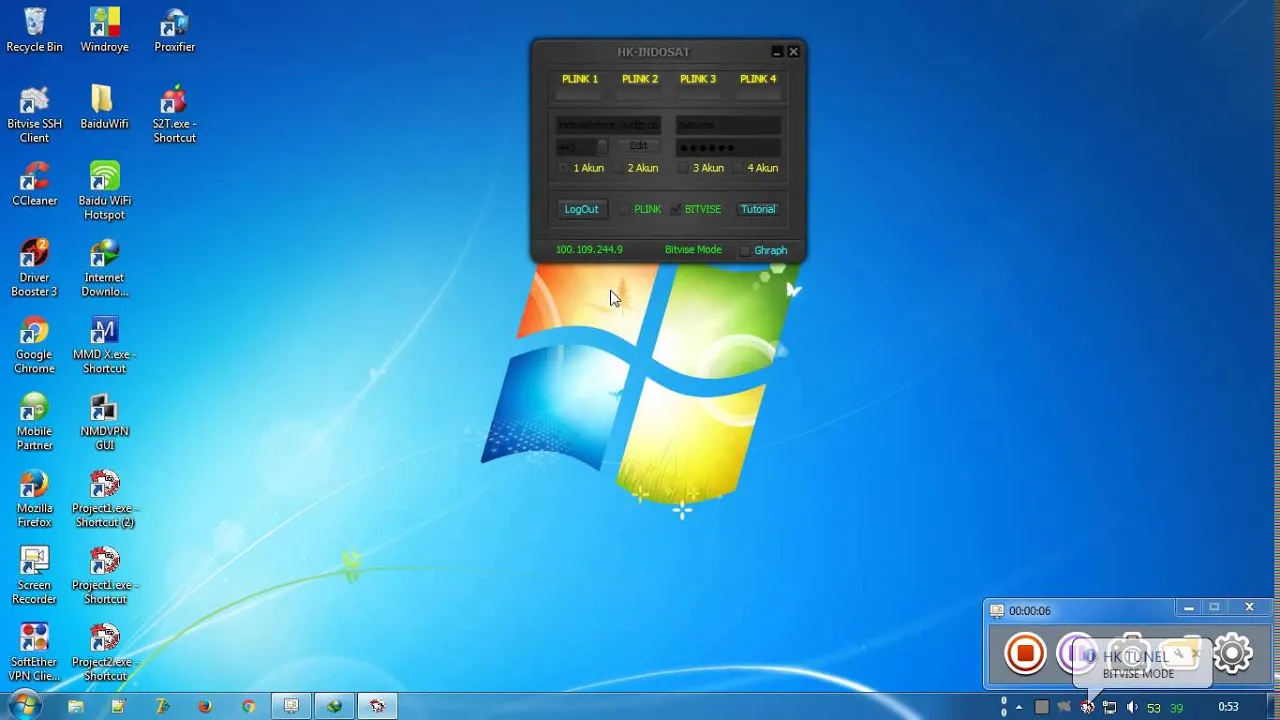The height and width of the screenshot is (720, 1280).
Task: Select Bitvise SSH Client desktop icon
Action: [x=34, y=114]
